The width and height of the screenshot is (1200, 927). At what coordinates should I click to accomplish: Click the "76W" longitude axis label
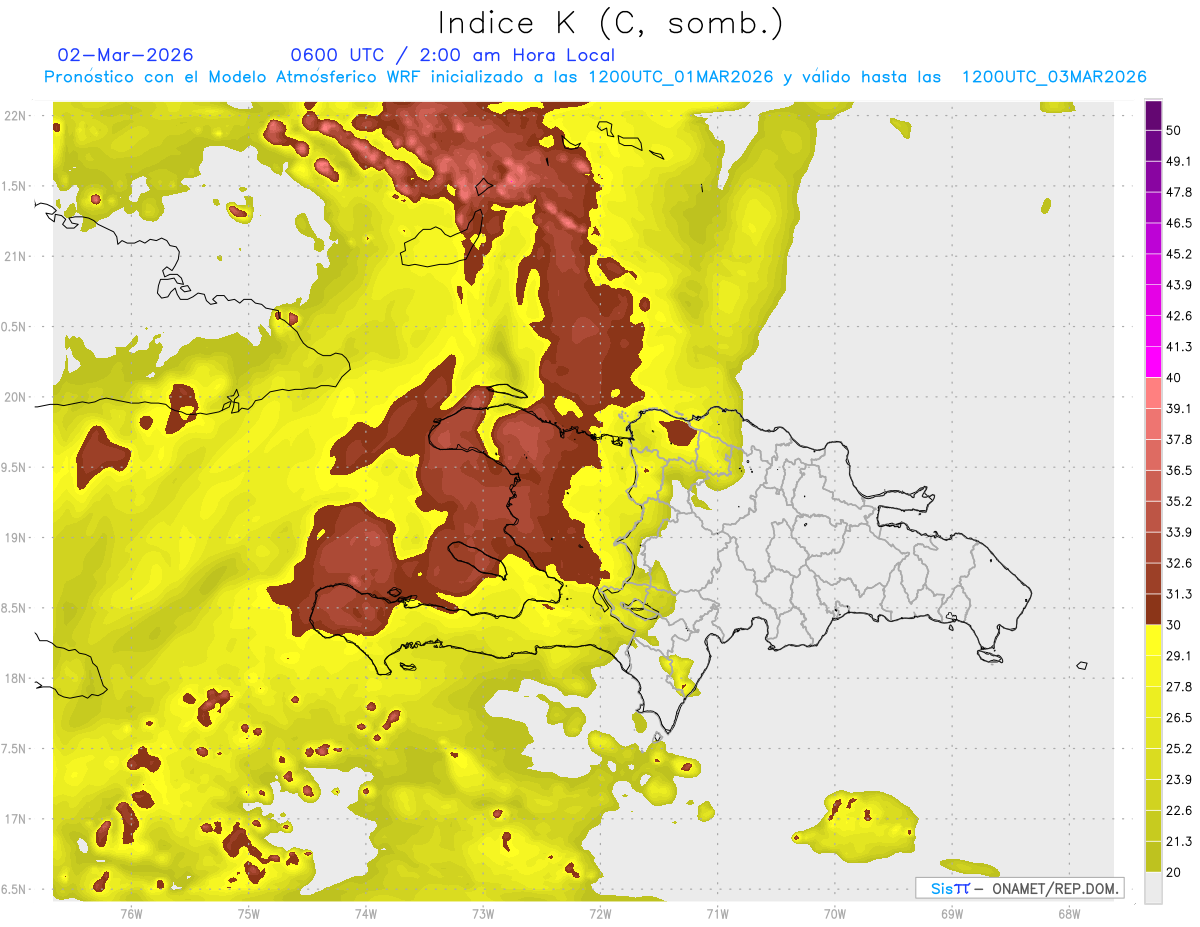coord(131,914)
